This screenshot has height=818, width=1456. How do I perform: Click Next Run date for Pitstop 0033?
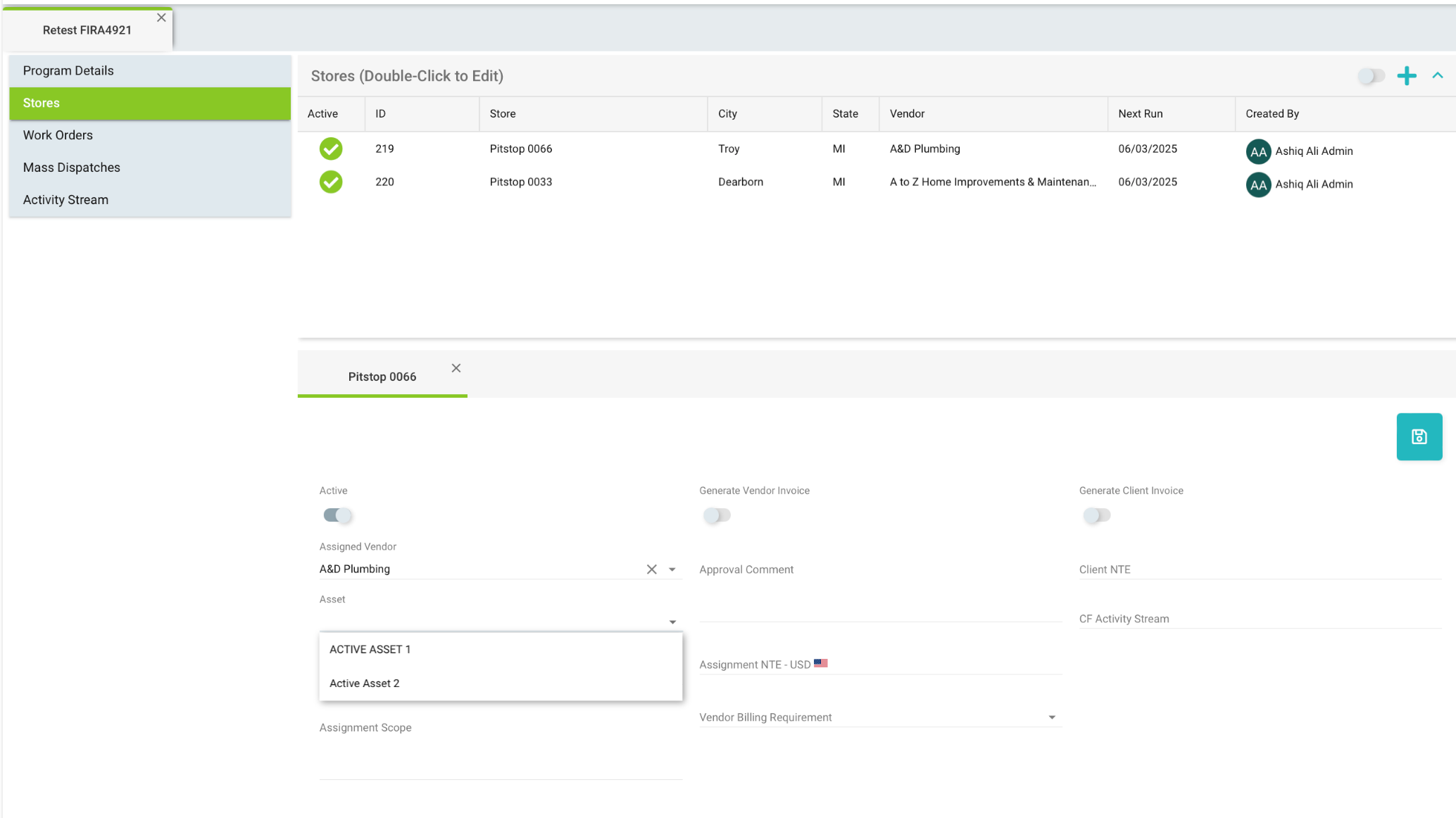click(1148, 182)
